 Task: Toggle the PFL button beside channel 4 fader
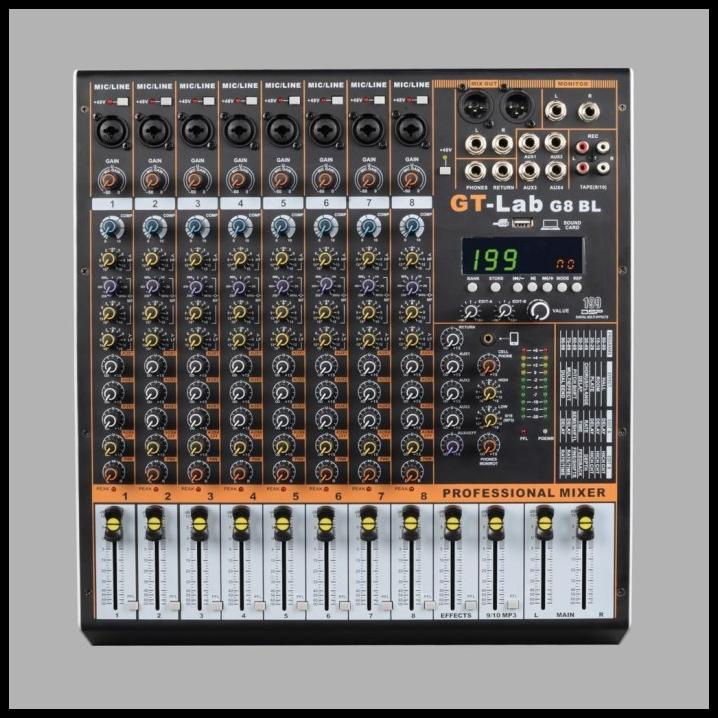(x=260, y=605)
